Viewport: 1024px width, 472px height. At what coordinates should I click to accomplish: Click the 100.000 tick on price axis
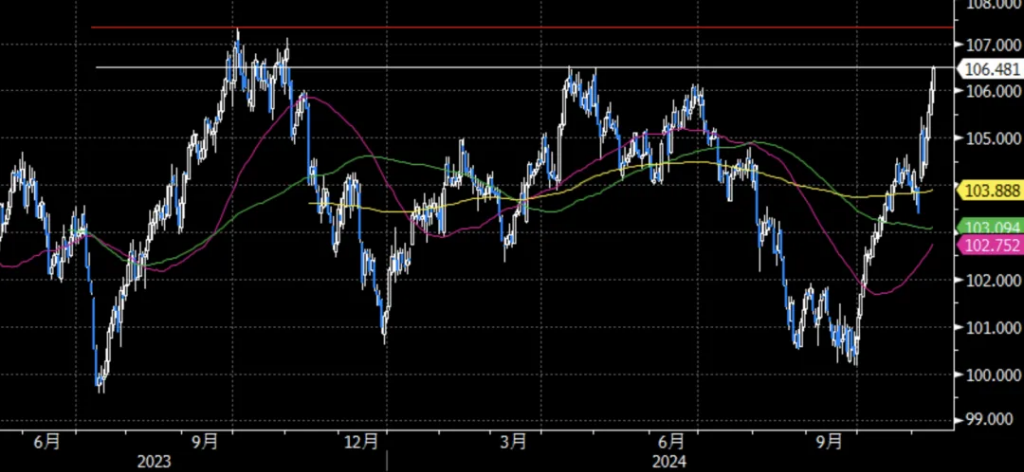[x=988, y=375]
